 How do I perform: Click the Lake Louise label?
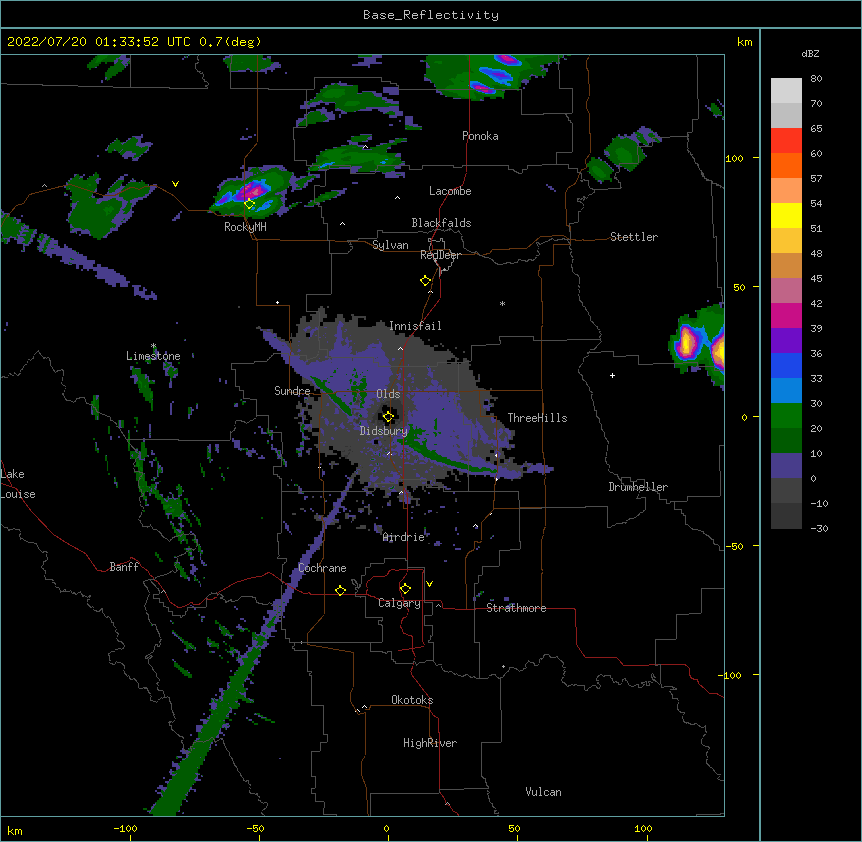(18, 484)
